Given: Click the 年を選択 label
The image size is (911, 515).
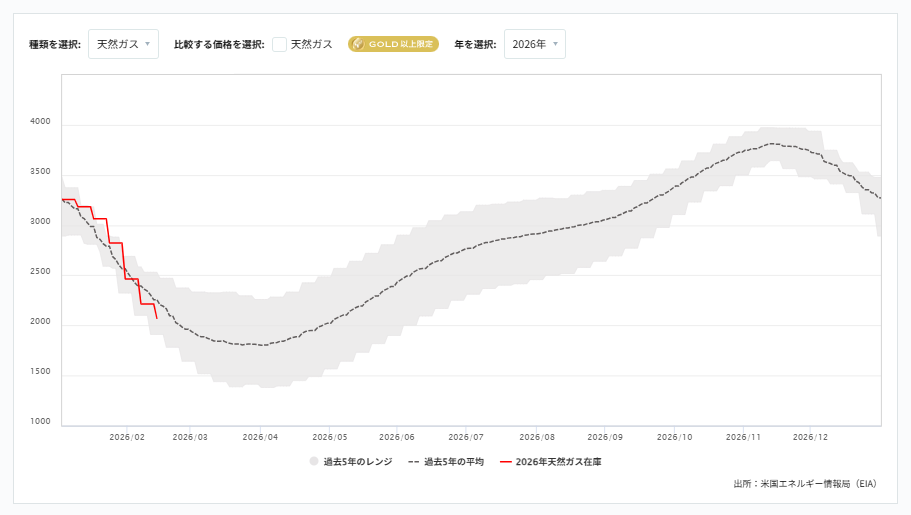Looking at the screenshot, I should [475, 44].
